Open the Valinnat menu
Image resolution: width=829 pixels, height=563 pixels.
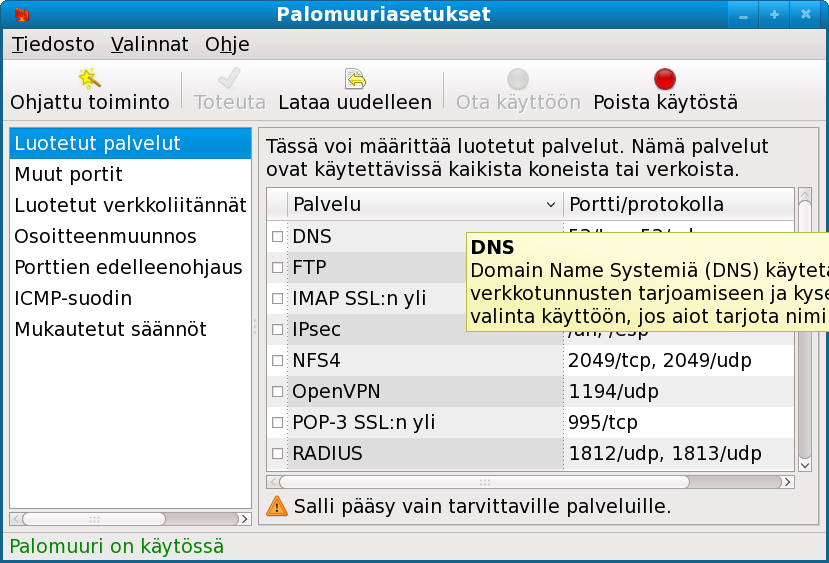[150, 44]
